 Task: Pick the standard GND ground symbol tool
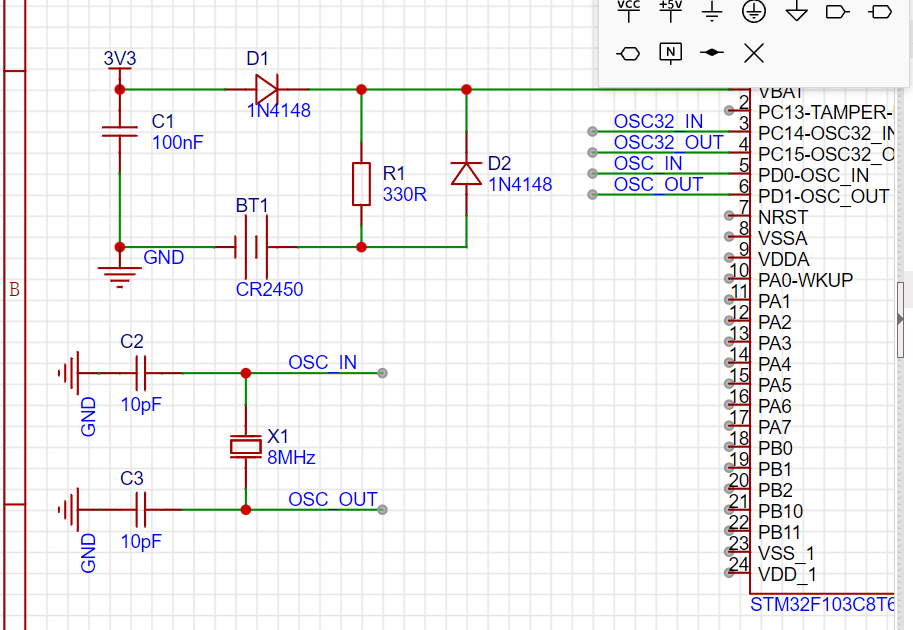pos(712,12)
